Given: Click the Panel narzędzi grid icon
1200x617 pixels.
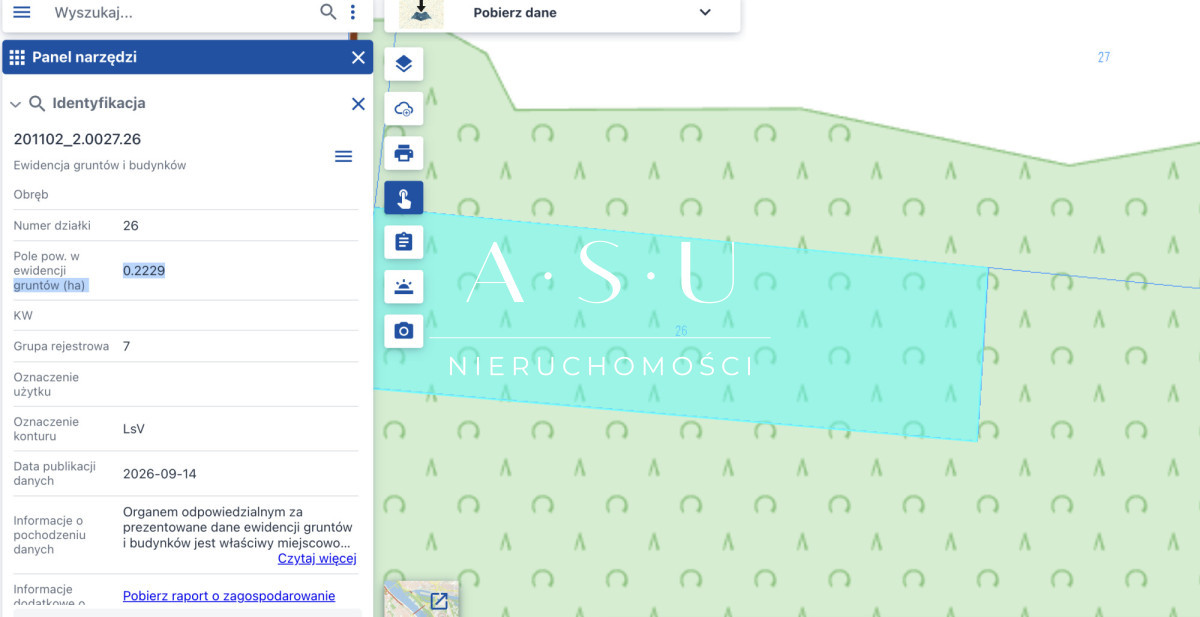Looking at the screenshot, I should [x=17, y=57].
